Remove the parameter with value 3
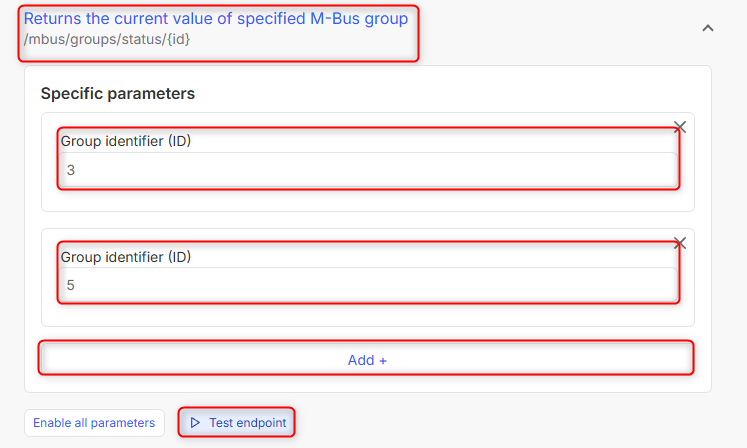 point(680,127)
